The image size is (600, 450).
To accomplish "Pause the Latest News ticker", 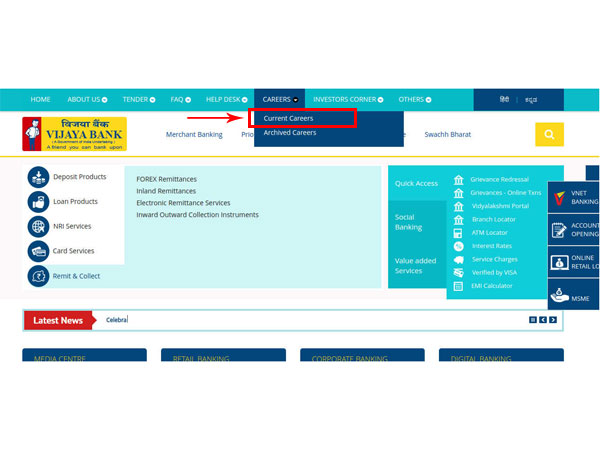I will click(533, 320).
